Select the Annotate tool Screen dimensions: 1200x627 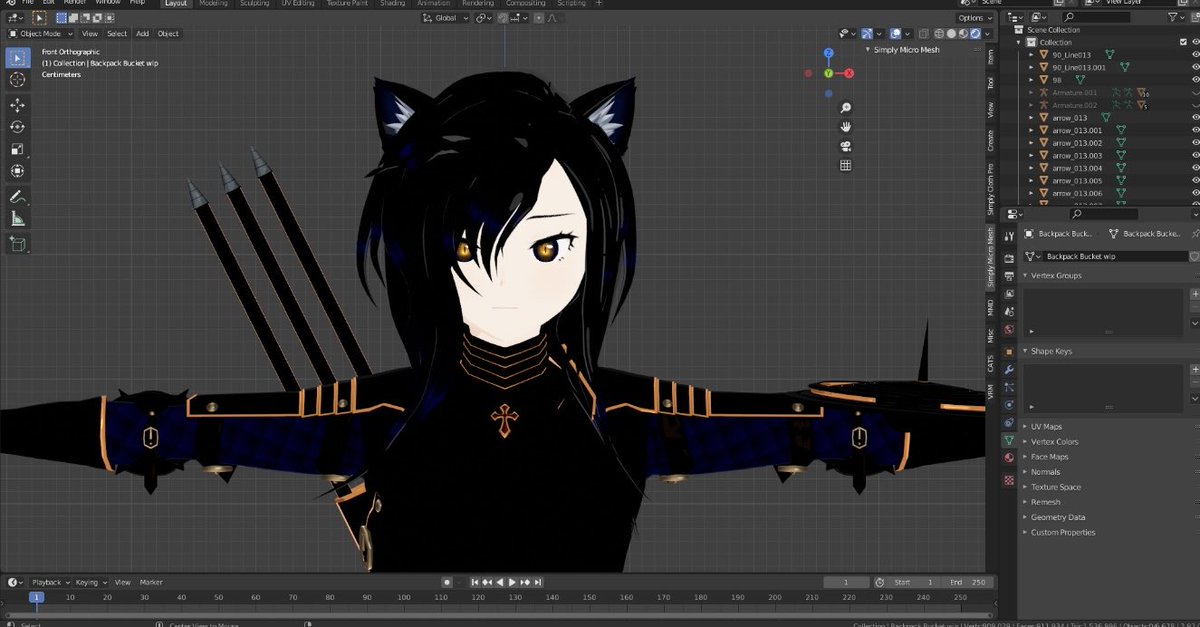pos(18,197)
